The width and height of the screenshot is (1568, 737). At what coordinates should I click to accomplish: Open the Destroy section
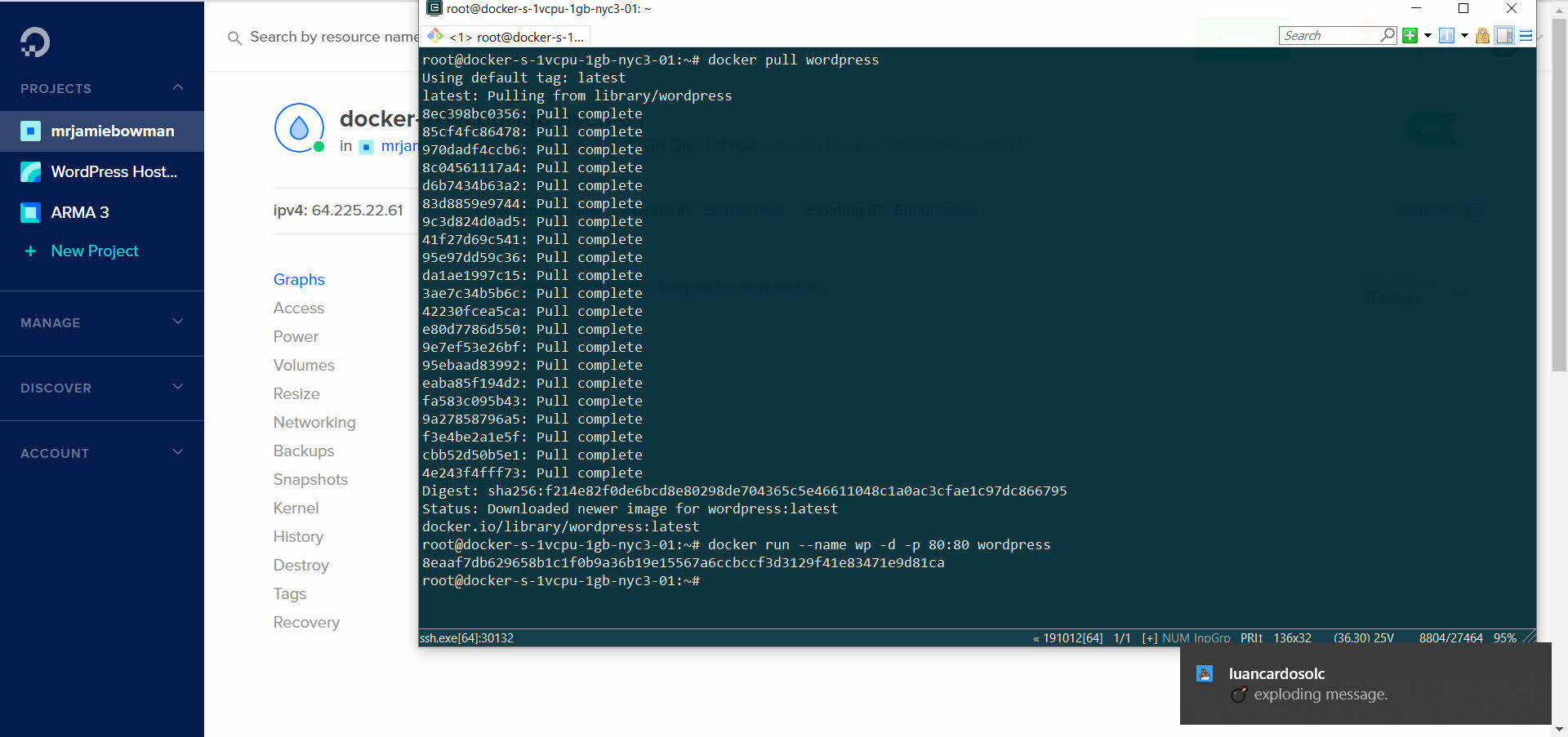tap(301, 565)
